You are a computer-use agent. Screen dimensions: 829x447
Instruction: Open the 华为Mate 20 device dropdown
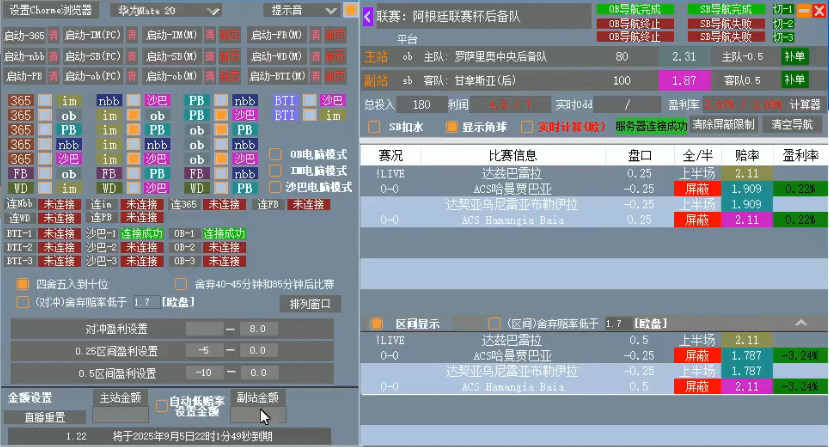click(165, 10)
